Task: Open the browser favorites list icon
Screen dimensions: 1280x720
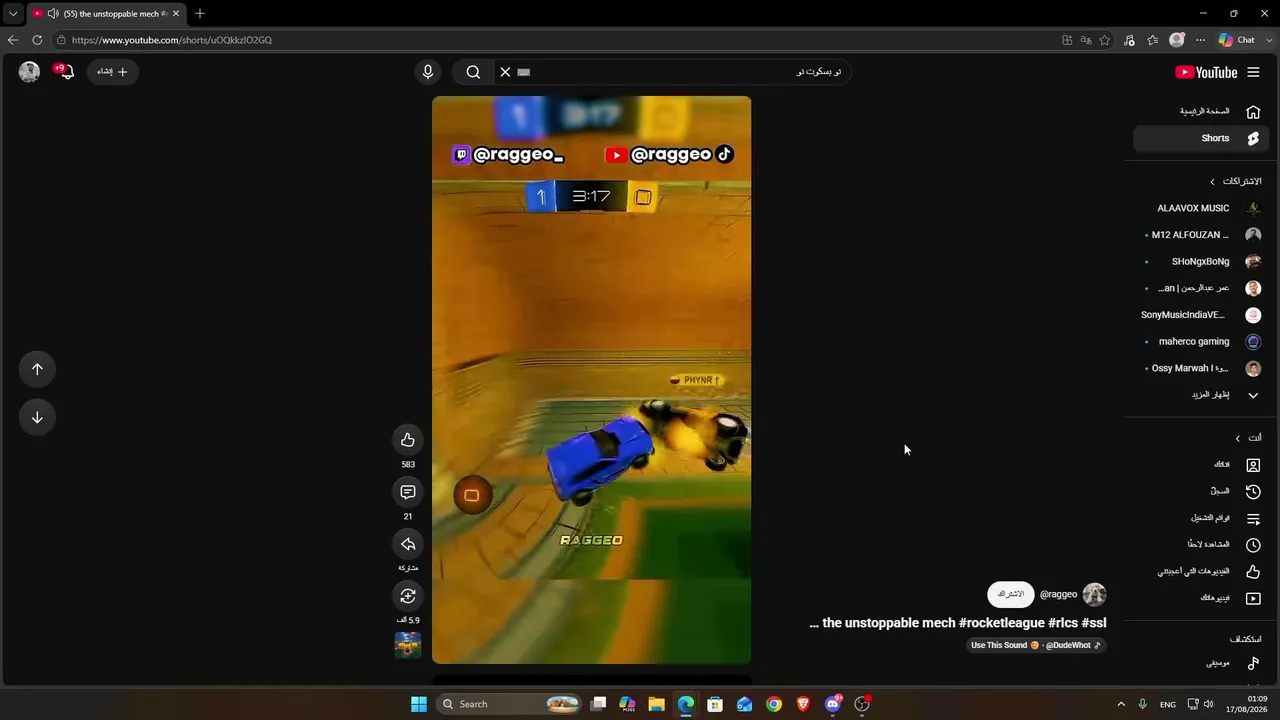Action: [x=1153, y=40]
